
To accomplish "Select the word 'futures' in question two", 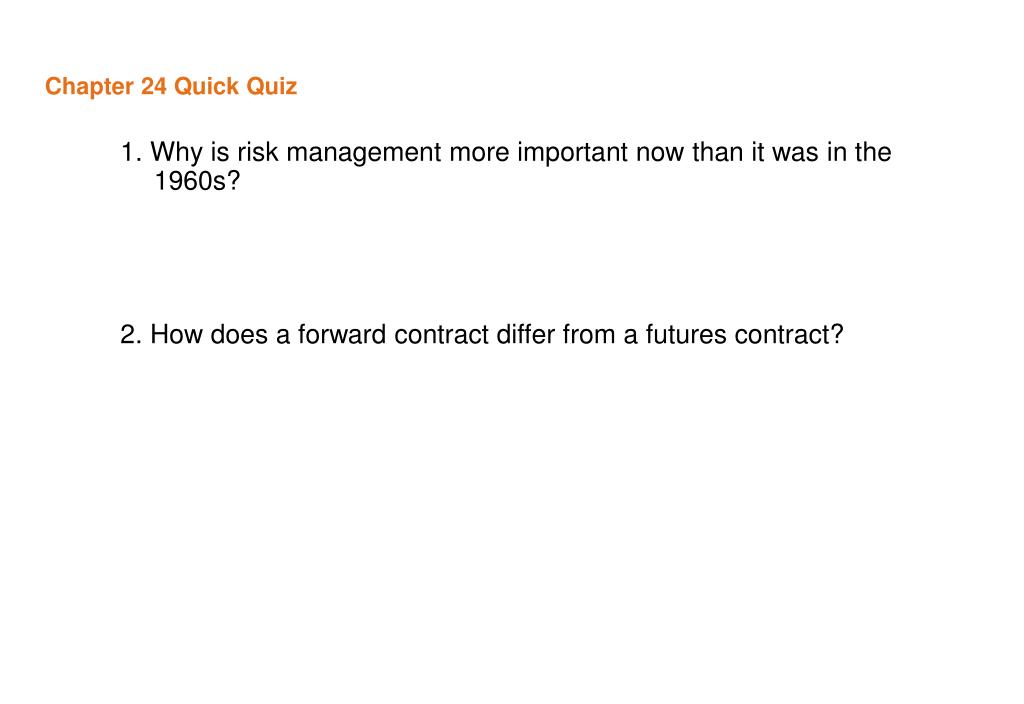I will [x=686, y=335].
